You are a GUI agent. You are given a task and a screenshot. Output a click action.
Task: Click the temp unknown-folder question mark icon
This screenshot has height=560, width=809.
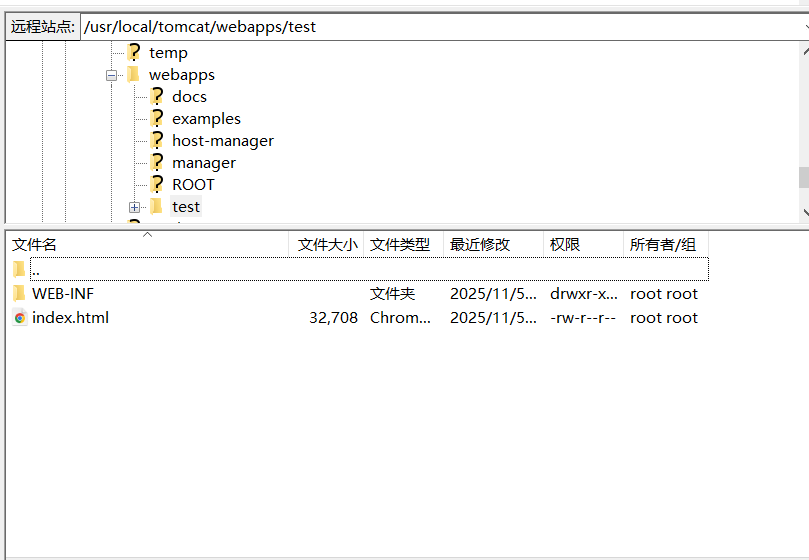coord(134,52)
